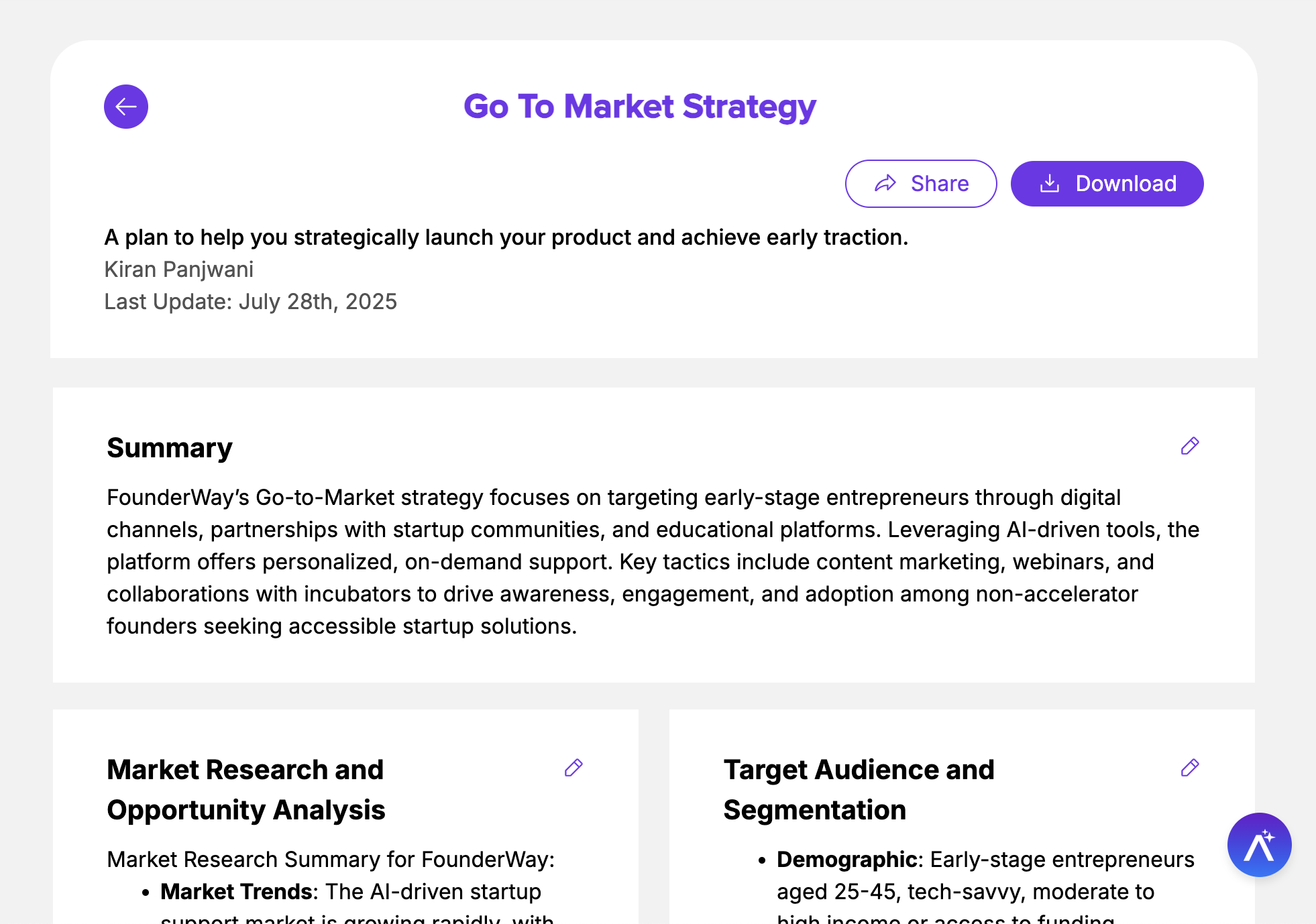Edit the Market Research and Opportunity Analysis section

(573, 768)
